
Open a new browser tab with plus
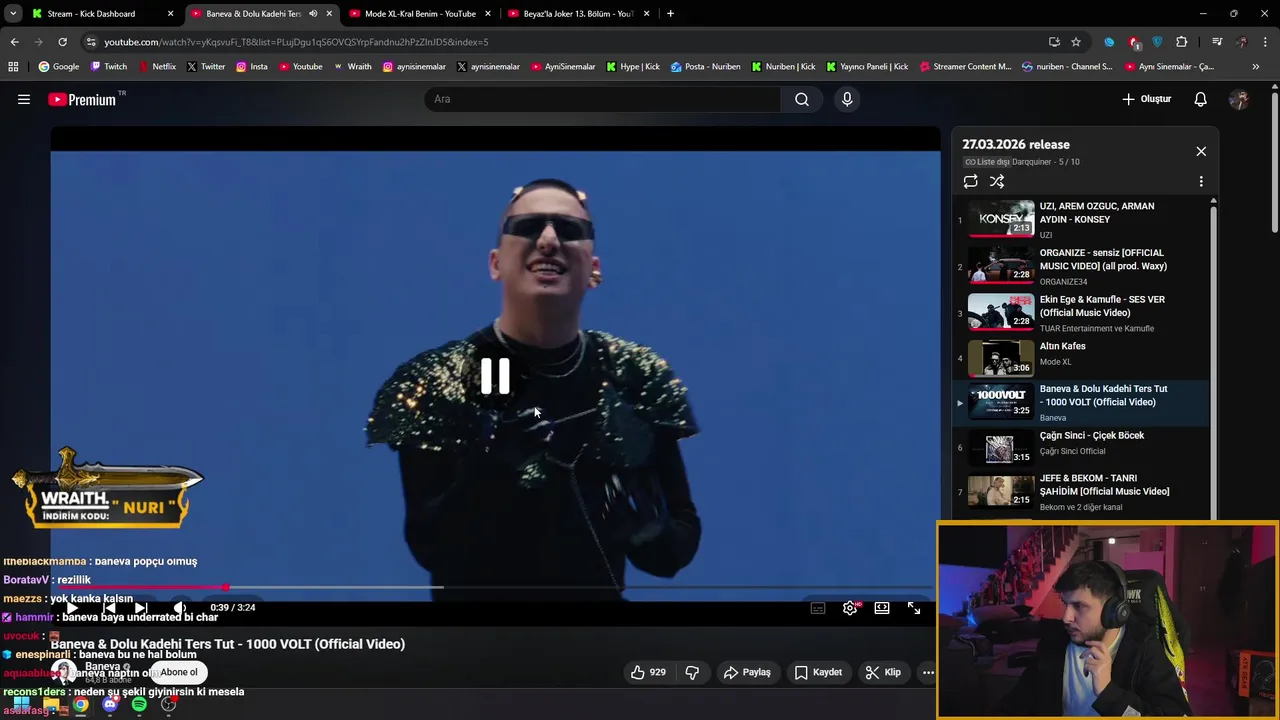point(670,14)
